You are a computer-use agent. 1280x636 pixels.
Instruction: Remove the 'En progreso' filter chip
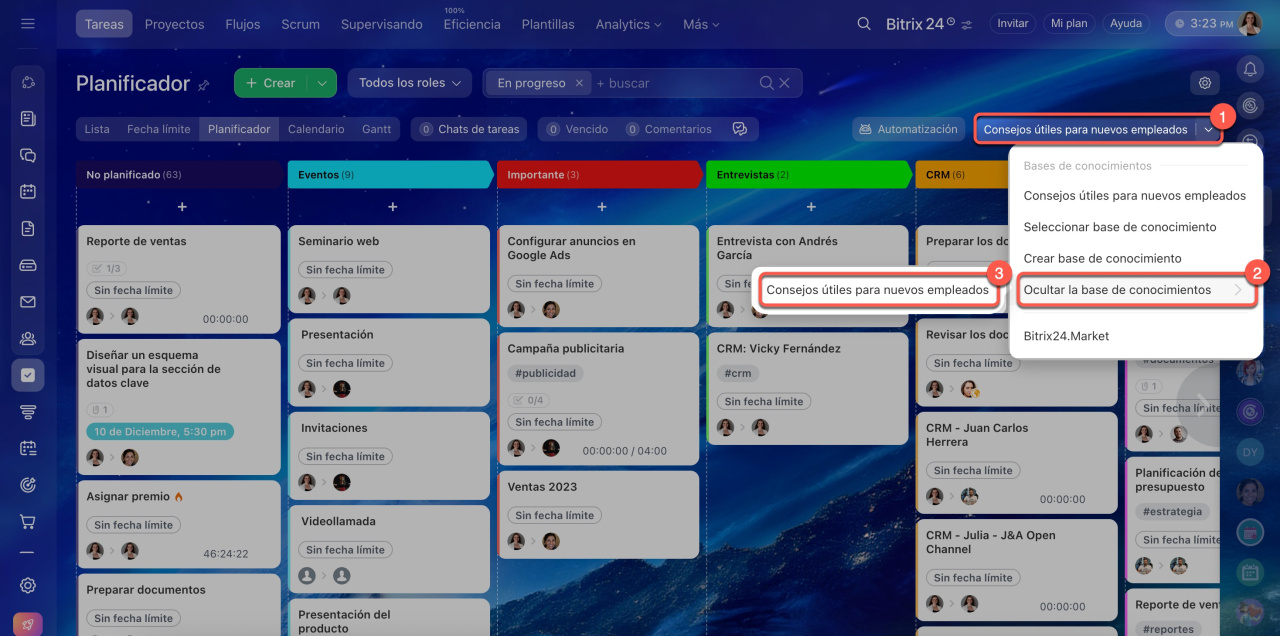tap(580, 83)
